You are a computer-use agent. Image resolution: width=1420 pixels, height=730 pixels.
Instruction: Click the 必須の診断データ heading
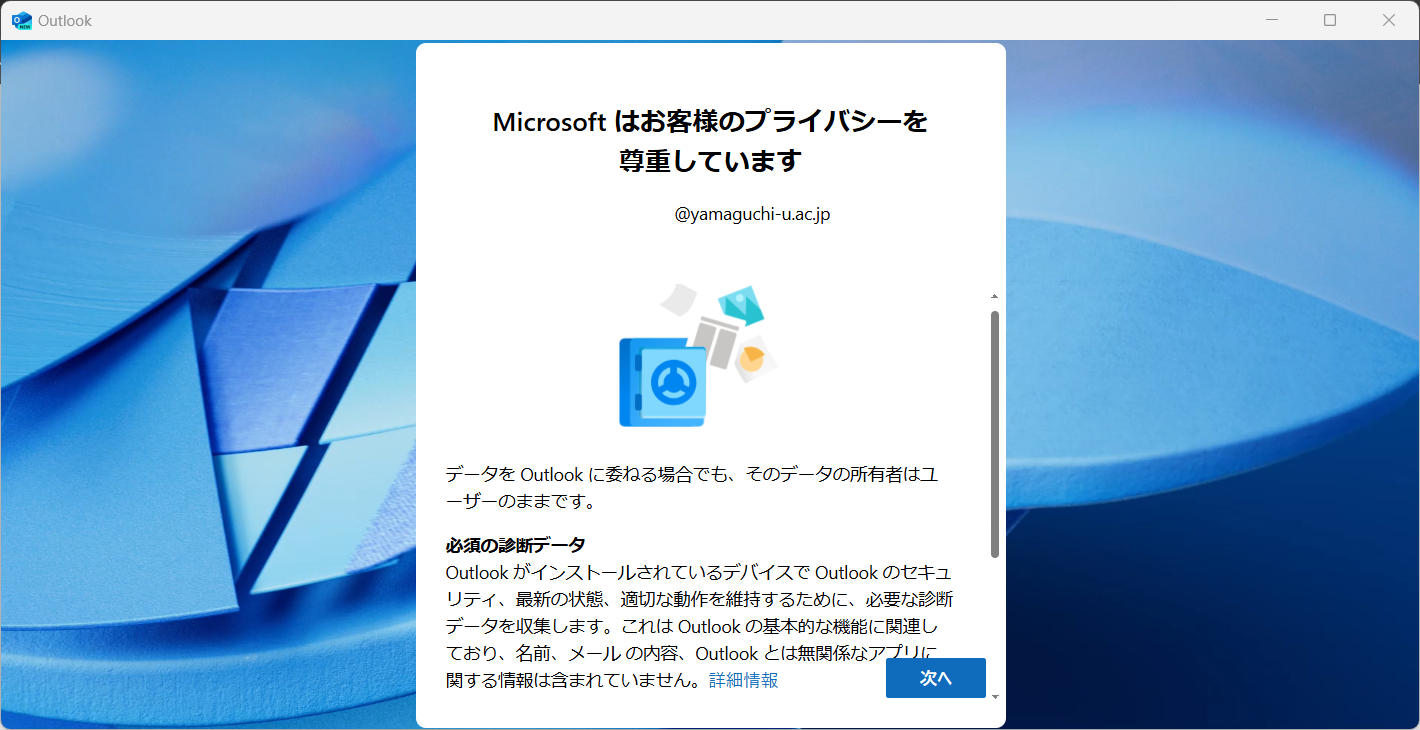[515, 545]
